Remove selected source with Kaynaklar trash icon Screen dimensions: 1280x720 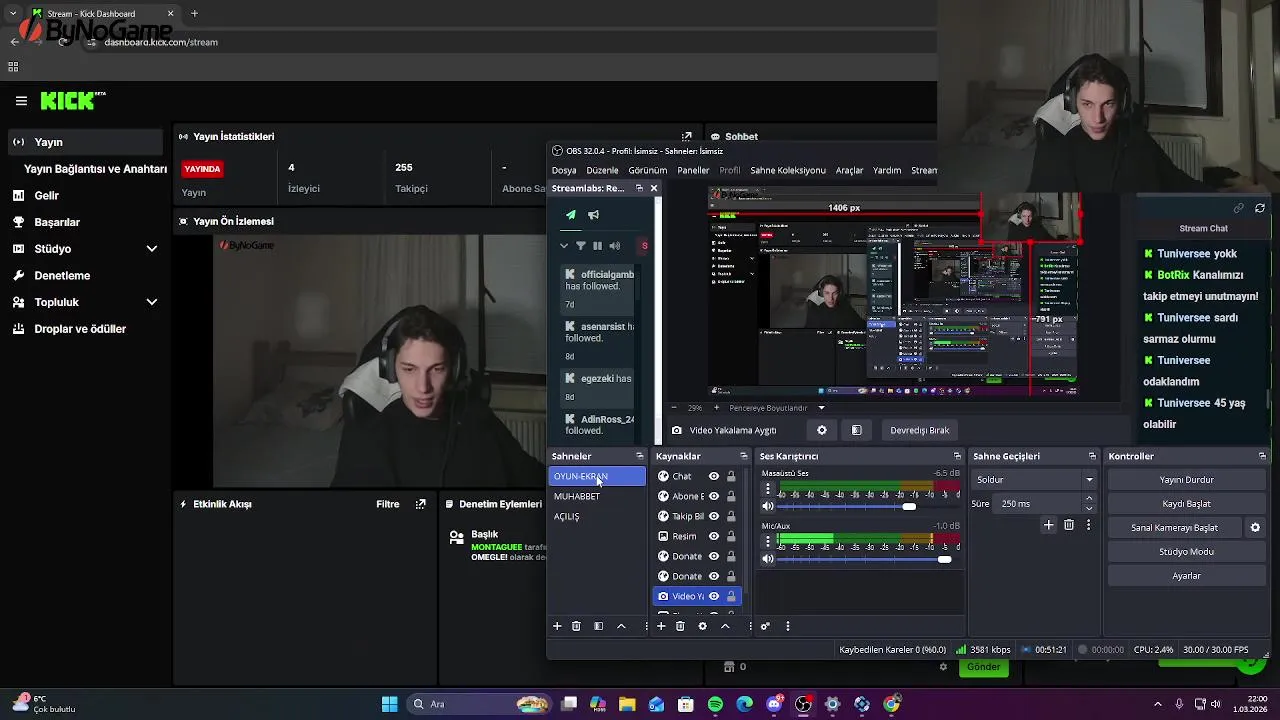point(680,626)
